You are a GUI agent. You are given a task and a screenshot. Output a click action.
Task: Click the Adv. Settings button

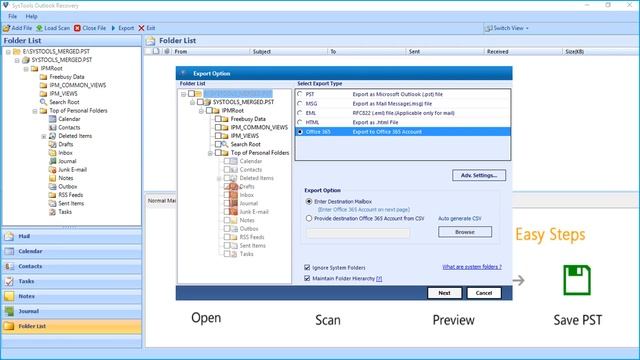pyautogui.click(x=479, y=176)
